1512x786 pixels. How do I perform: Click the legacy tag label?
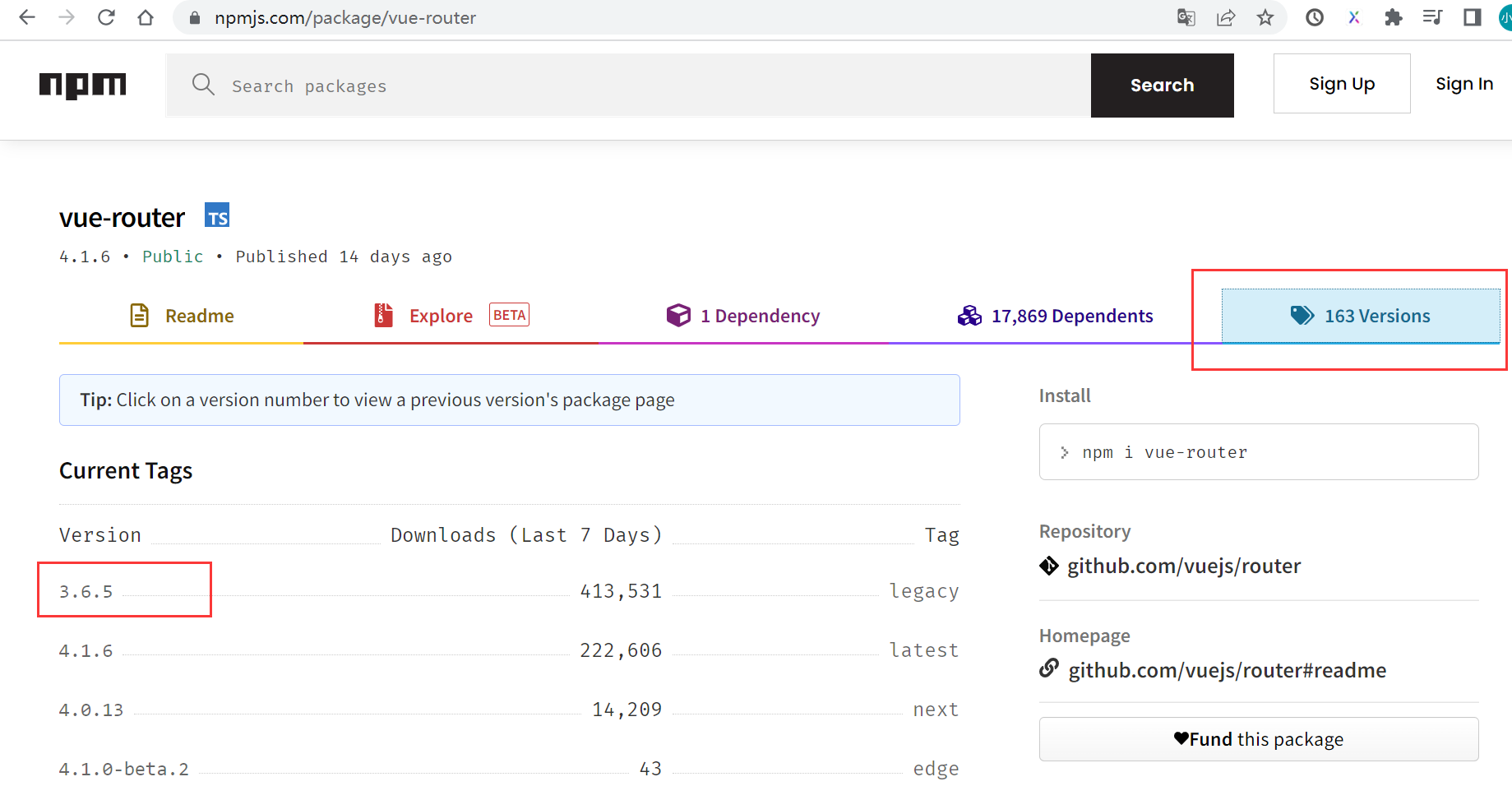924,591
